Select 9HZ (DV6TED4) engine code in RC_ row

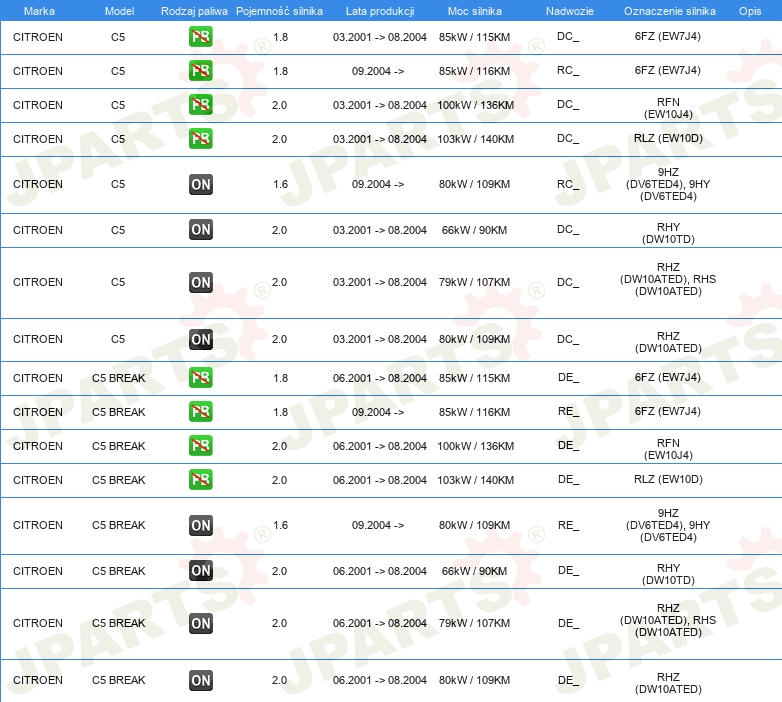[x=668, y=184]
